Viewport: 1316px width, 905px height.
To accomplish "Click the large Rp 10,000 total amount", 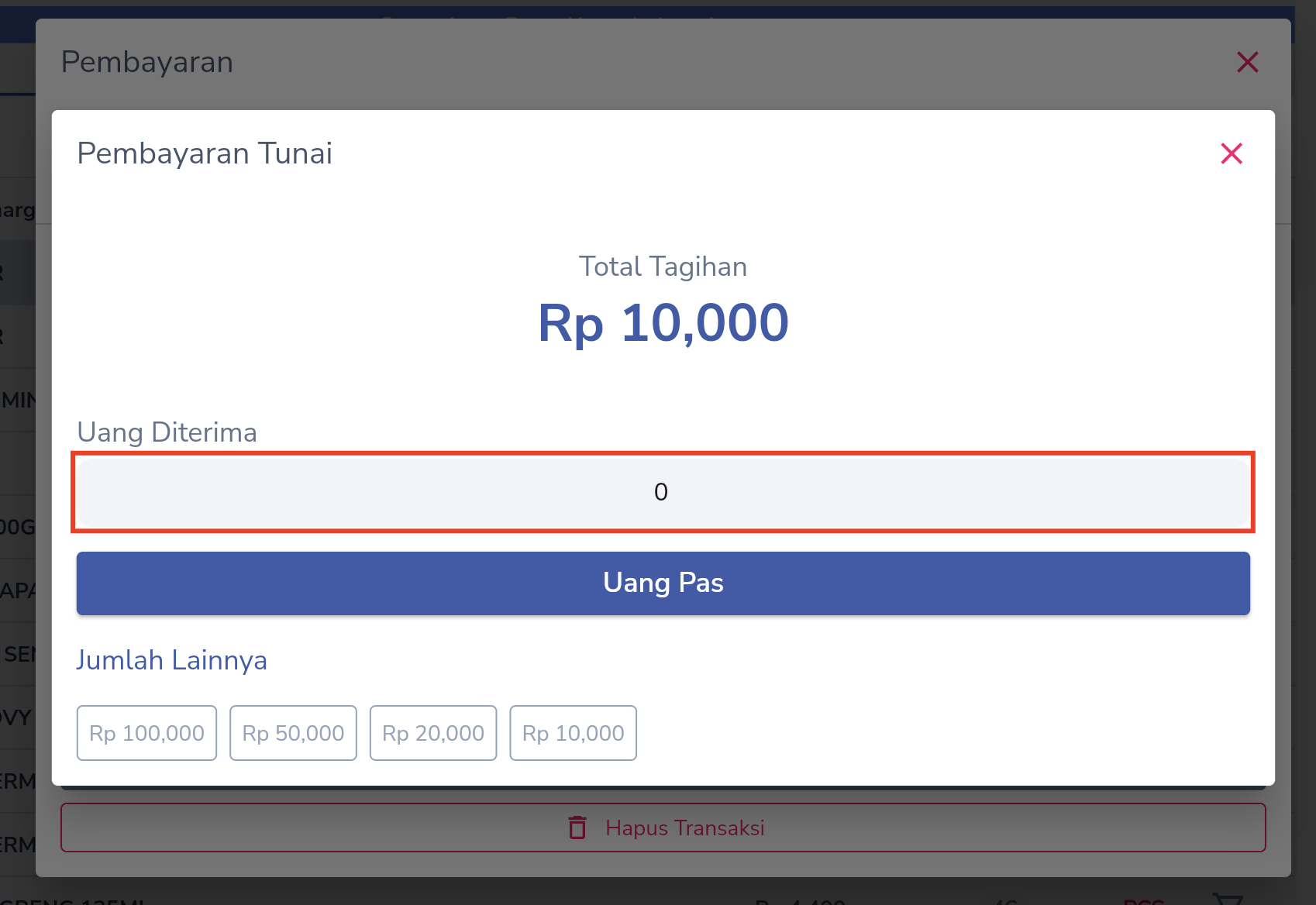I will (663, 322).
